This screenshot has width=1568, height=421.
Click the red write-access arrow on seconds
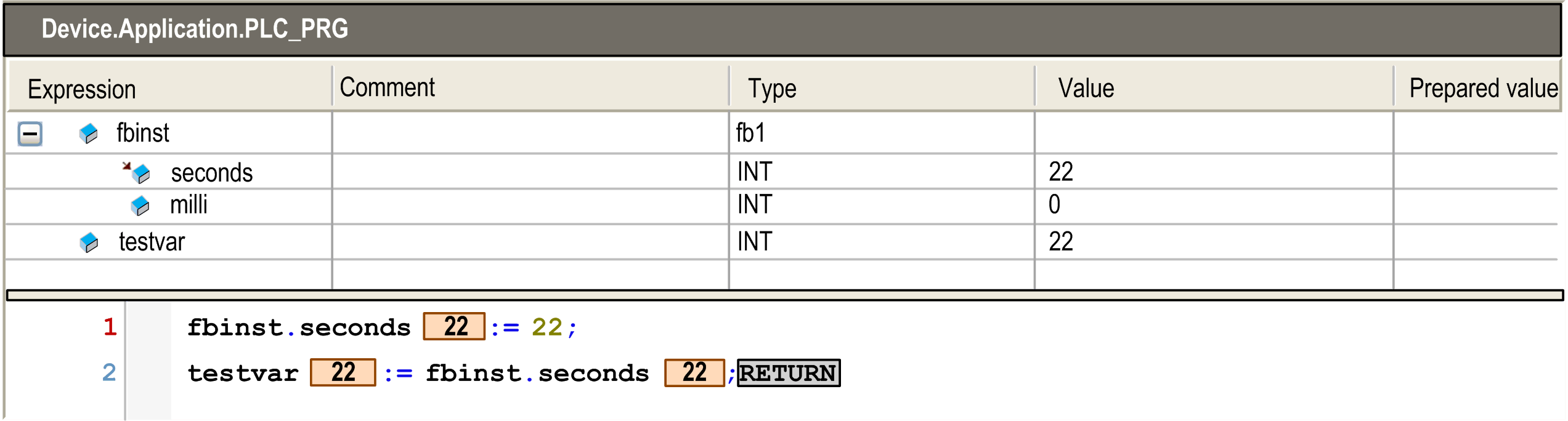coord(128,165)
